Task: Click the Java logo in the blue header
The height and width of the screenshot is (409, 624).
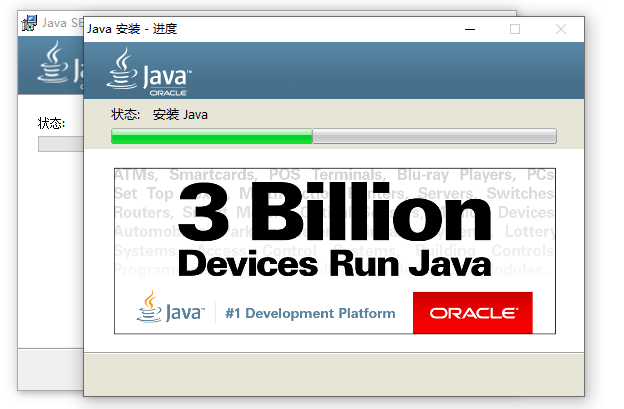Action: click(149, 72)
